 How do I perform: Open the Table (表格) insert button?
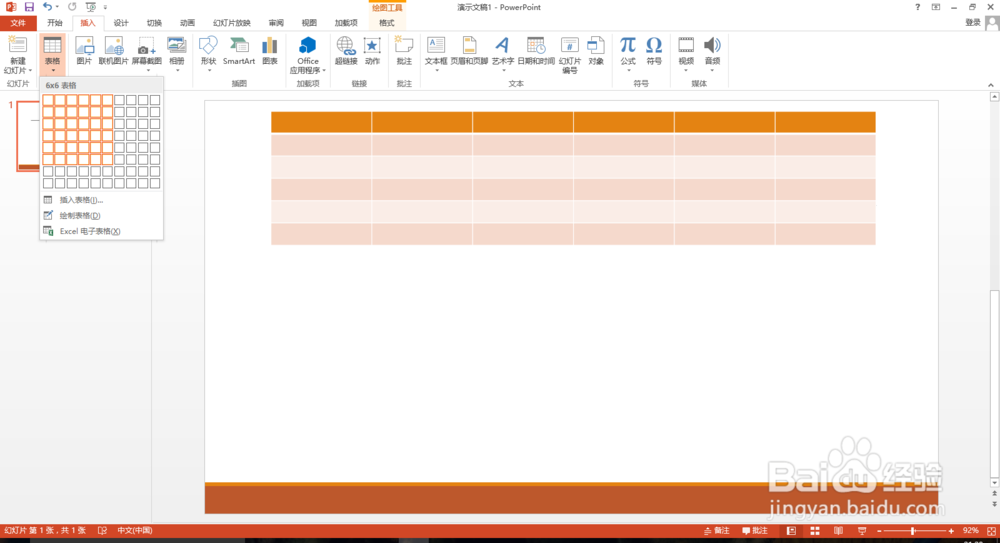(52, 53)
